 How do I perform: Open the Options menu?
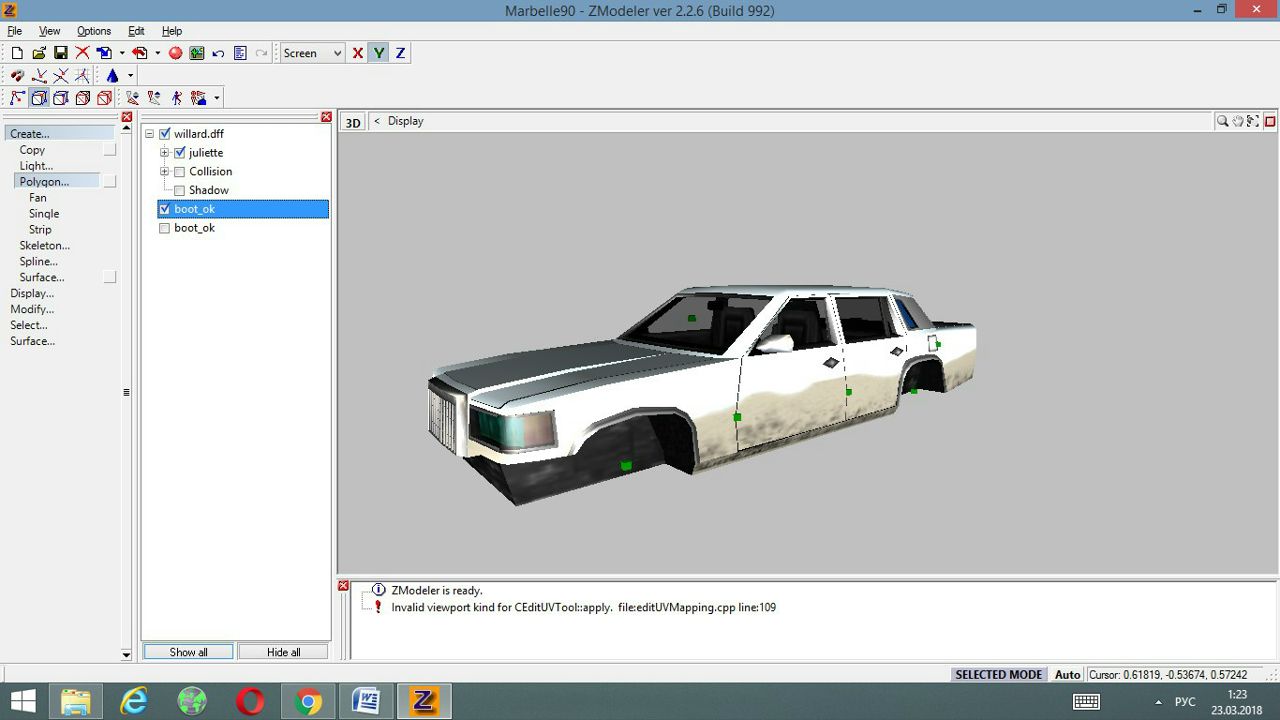pos(94,31)
